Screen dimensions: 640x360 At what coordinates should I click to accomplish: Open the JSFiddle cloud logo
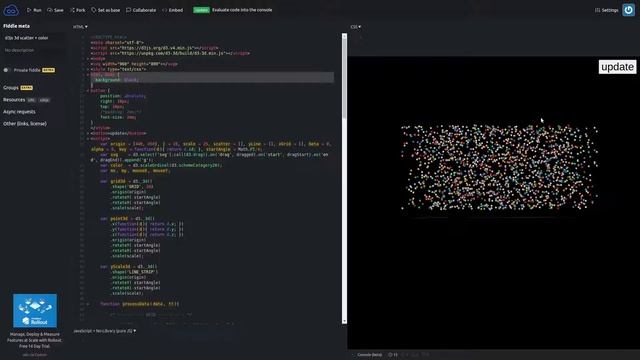pos(11,10)
